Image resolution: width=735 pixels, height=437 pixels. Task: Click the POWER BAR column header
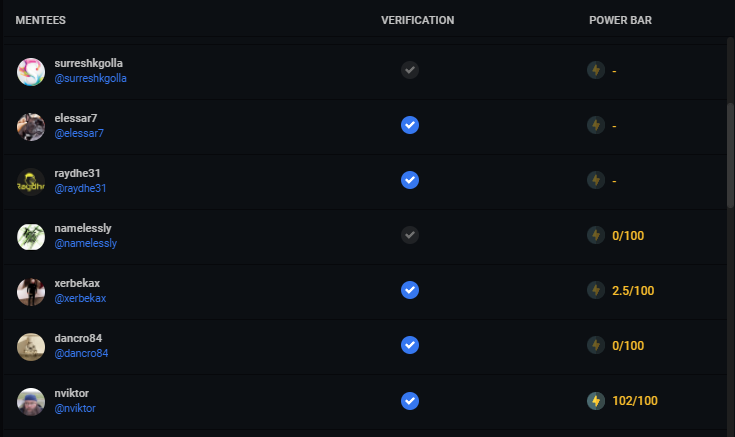pos(620,20)
